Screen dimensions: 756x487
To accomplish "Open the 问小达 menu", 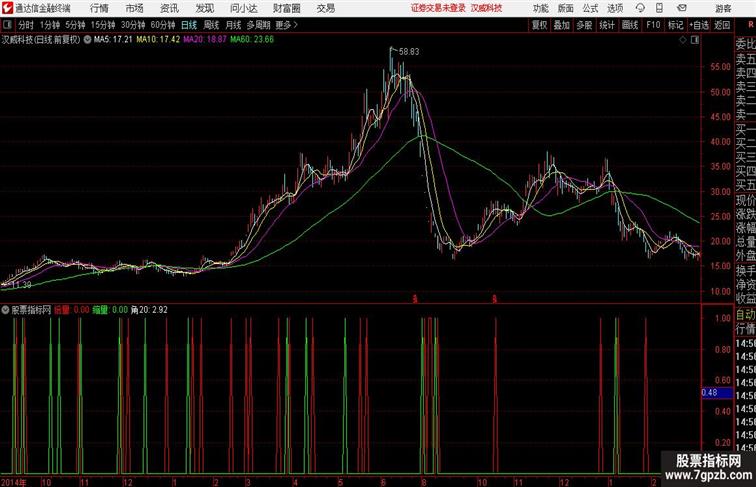I will (x=243, y=8).
